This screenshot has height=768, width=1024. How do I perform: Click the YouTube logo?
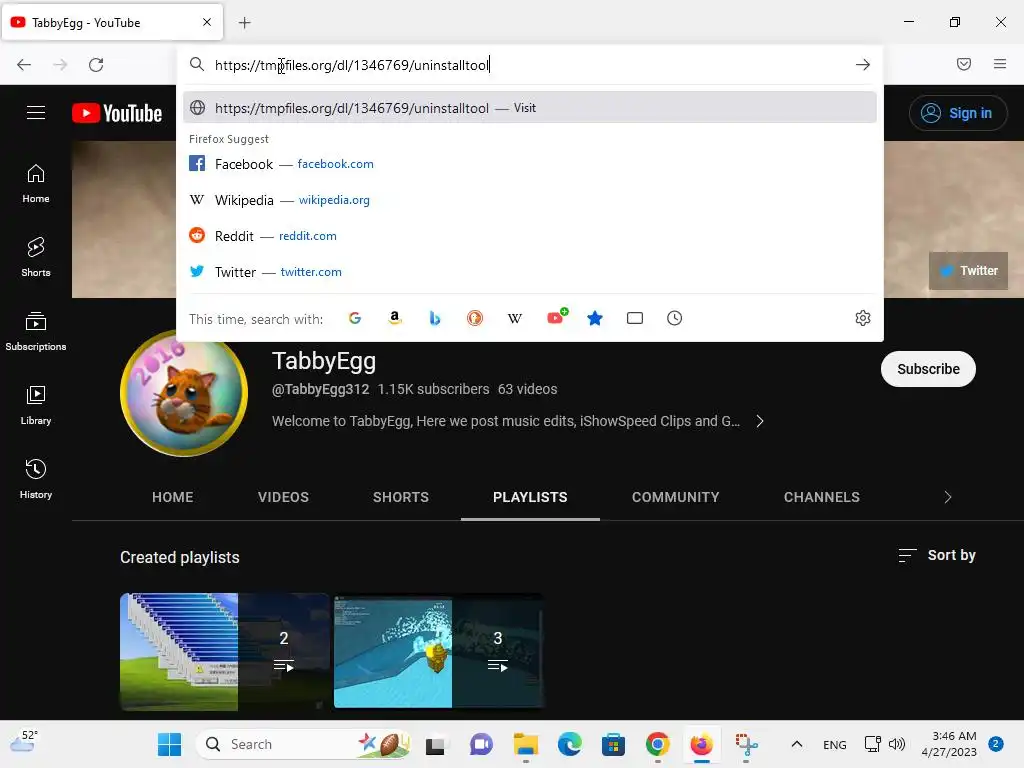click(117, 113)
